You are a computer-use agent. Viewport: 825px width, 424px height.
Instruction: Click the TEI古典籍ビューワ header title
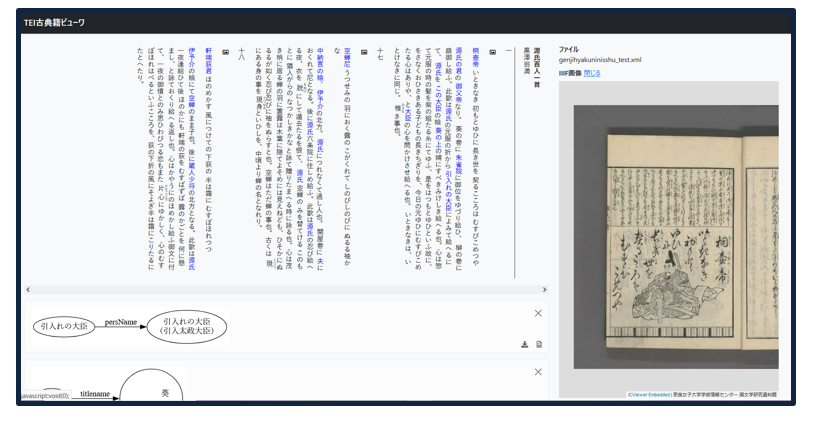(x=54, y=23)
